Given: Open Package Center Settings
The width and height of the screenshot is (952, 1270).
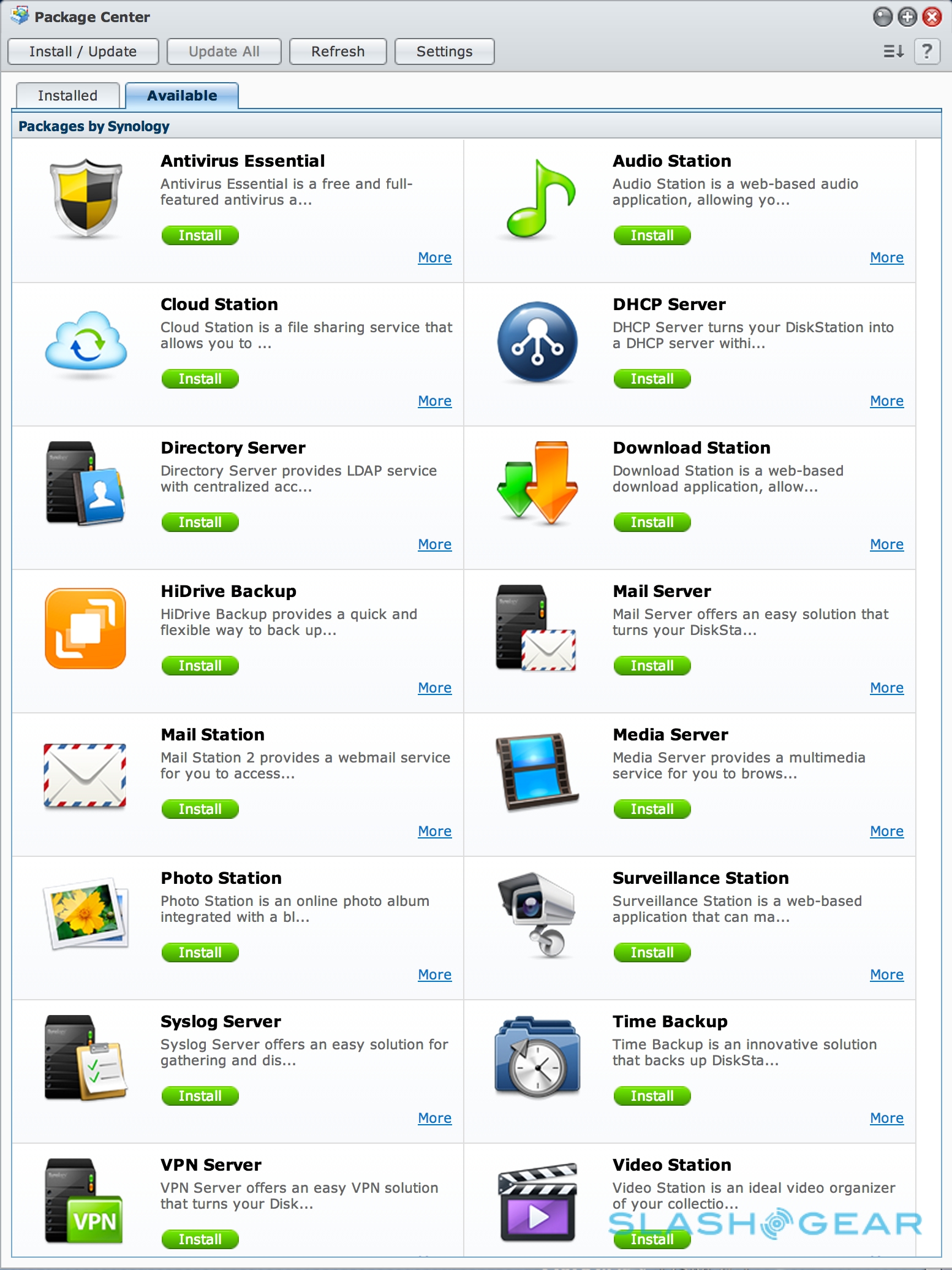Looking at the screenshot, I should pos(444,51).
